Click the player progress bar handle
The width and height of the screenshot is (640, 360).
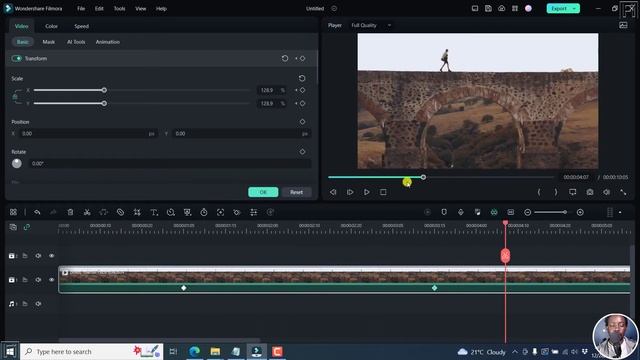point(423,177)
